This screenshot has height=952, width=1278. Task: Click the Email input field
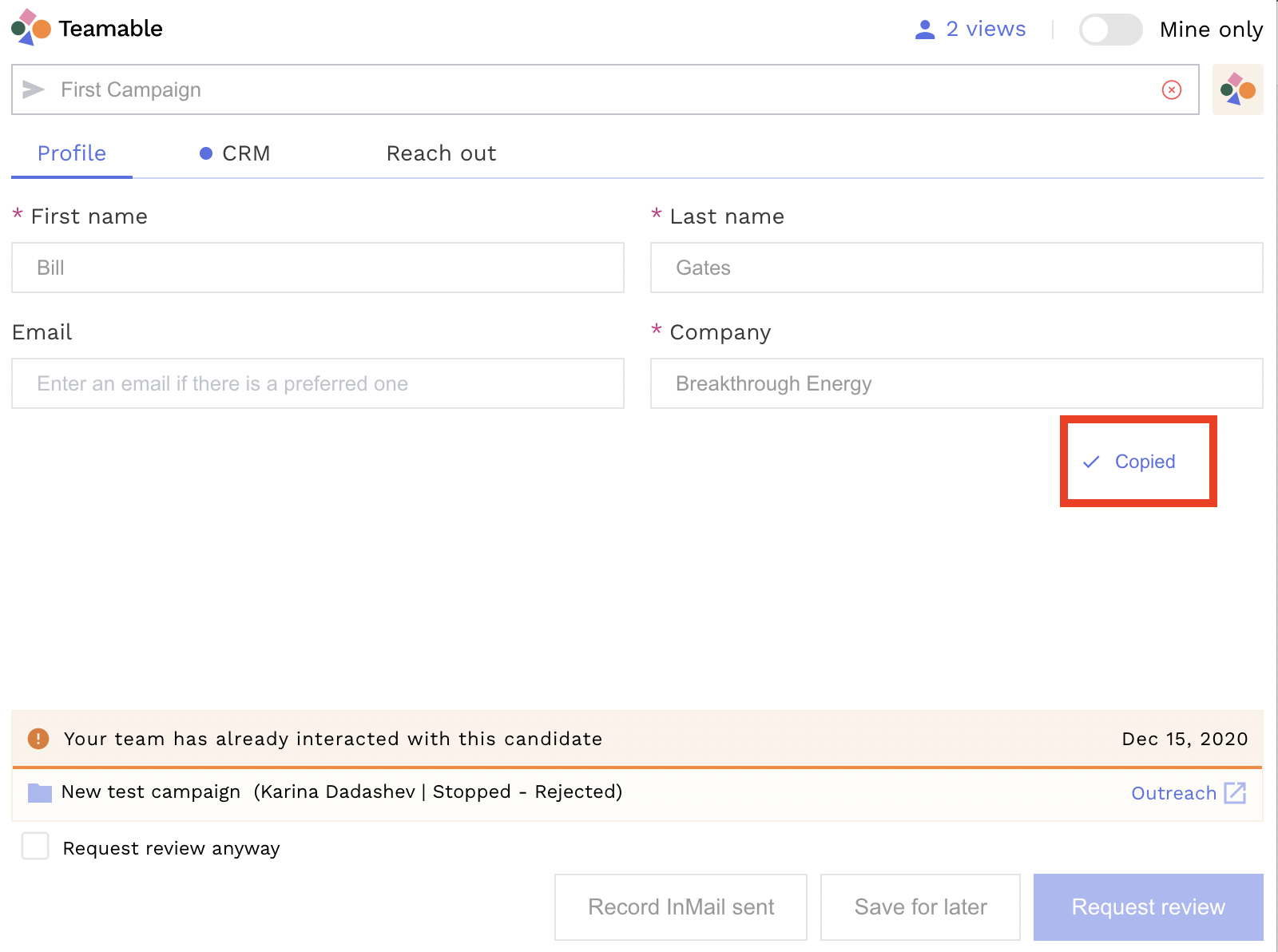pos(318,383)
